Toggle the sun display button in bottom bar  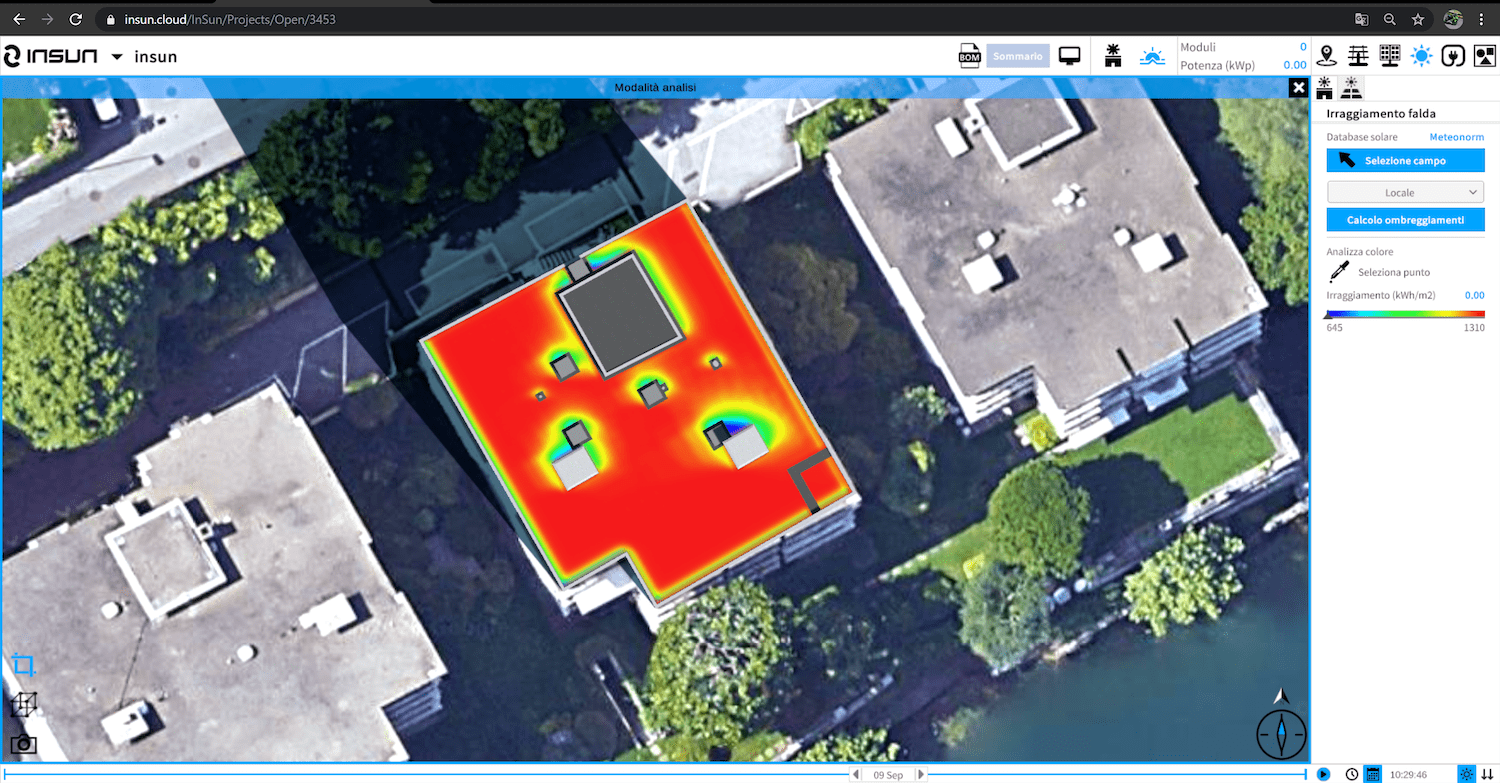pyautogui.click(x=1466, y=774)
